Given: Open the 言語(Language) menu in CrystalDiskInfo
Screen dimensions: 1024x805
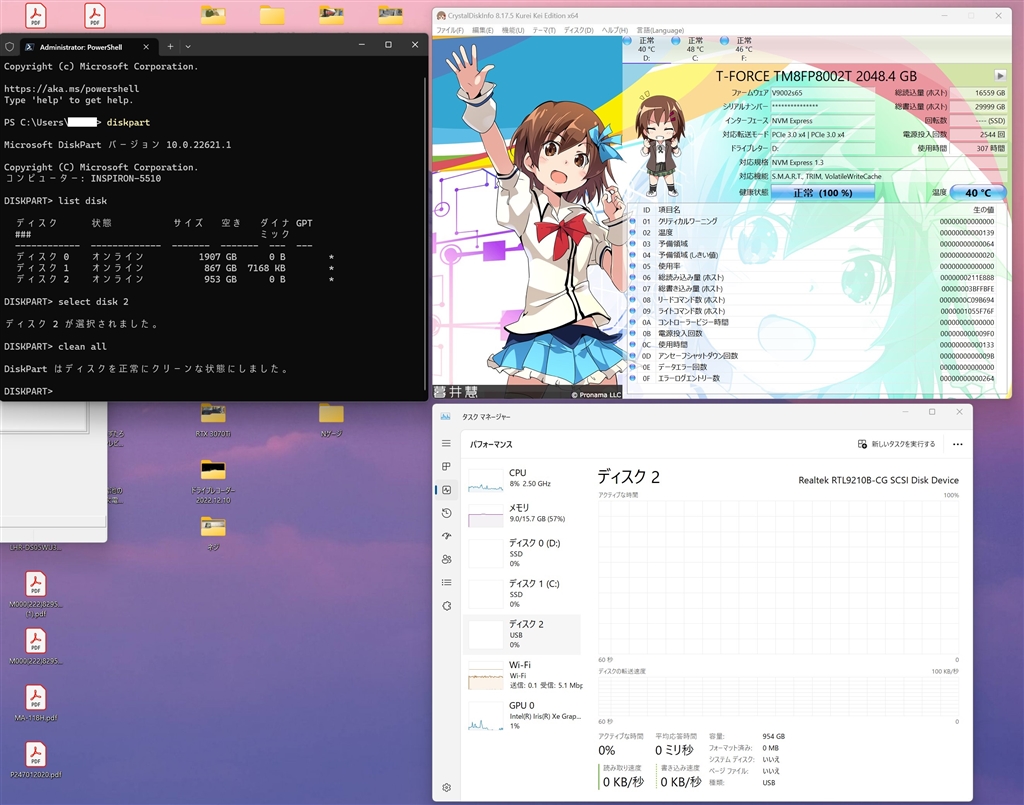Looking at the screenshot, I should (660, 30).
